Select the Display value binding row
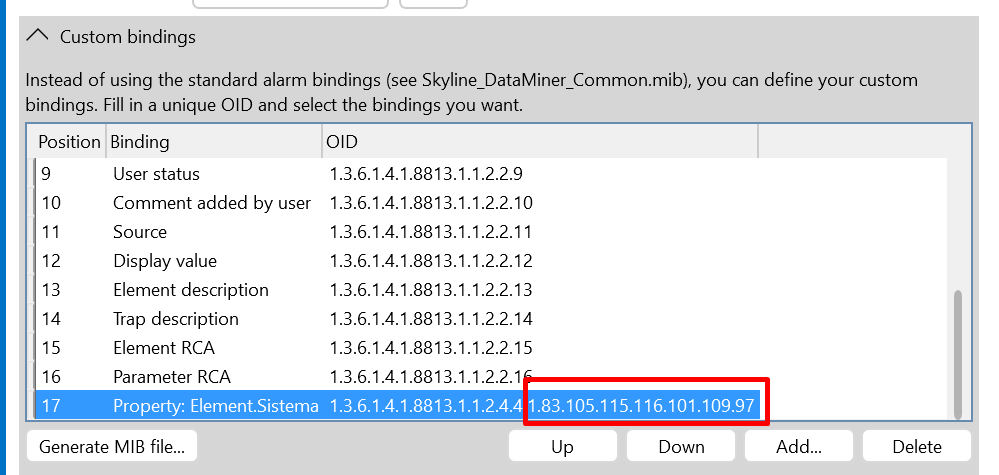The height and width of the screenshot is (475, 999). tap(491, 261)
